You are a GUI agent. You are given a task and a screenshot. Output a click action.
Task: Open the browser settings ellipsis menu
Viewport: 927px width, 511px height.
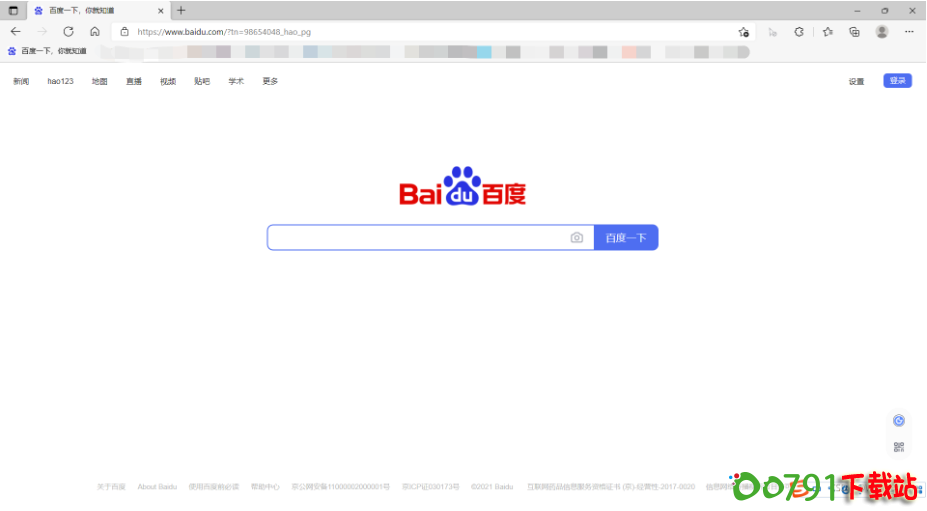[909, 32]
